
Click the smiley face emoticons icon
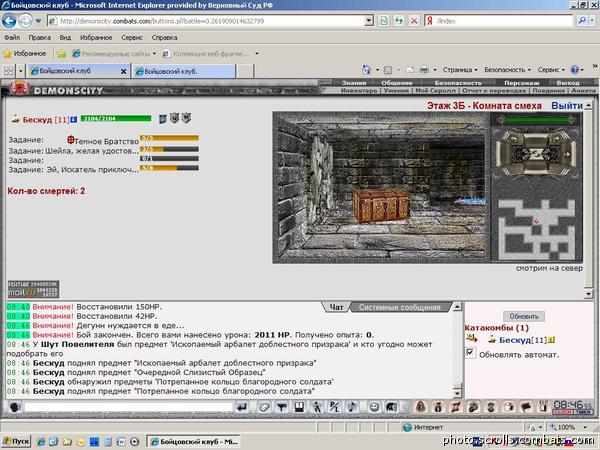[x=374, y=407]
